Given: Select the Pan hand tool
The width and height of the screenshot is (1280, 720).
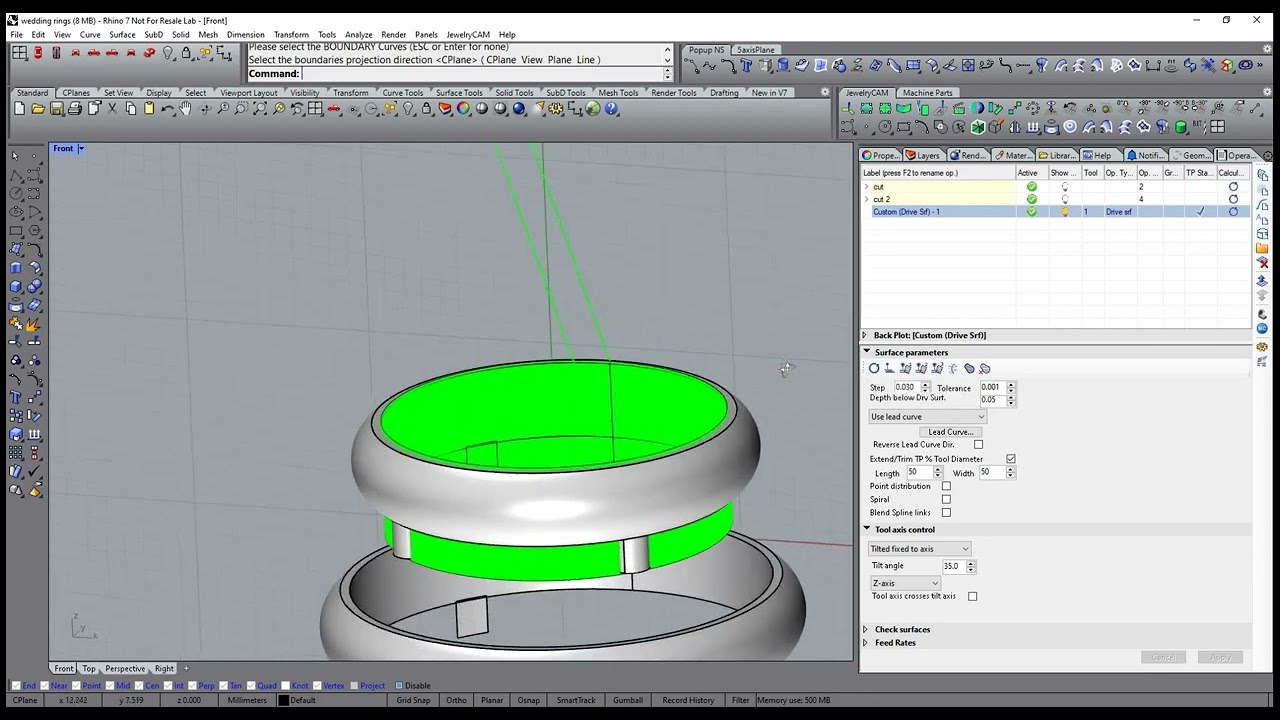Looking at the screenshot, I should pos(185,109).
